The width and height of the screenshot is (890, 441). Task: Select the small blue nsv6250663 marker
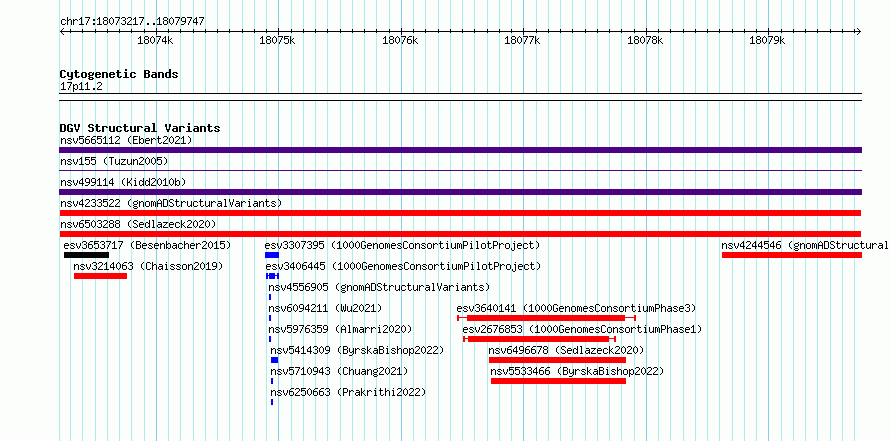(272, 402)
